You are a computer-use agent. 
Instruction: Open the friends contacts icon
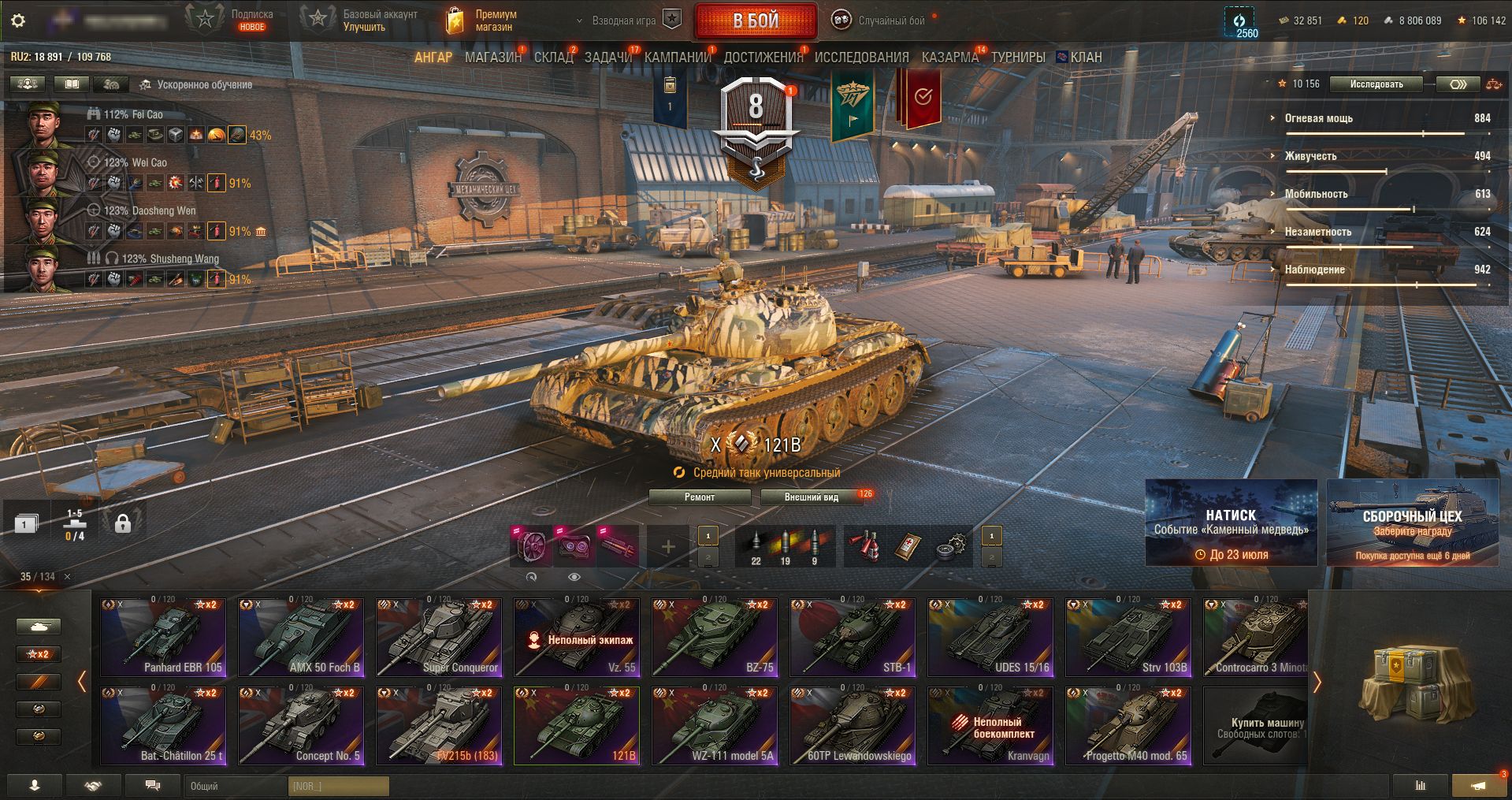tap(93, 786)
